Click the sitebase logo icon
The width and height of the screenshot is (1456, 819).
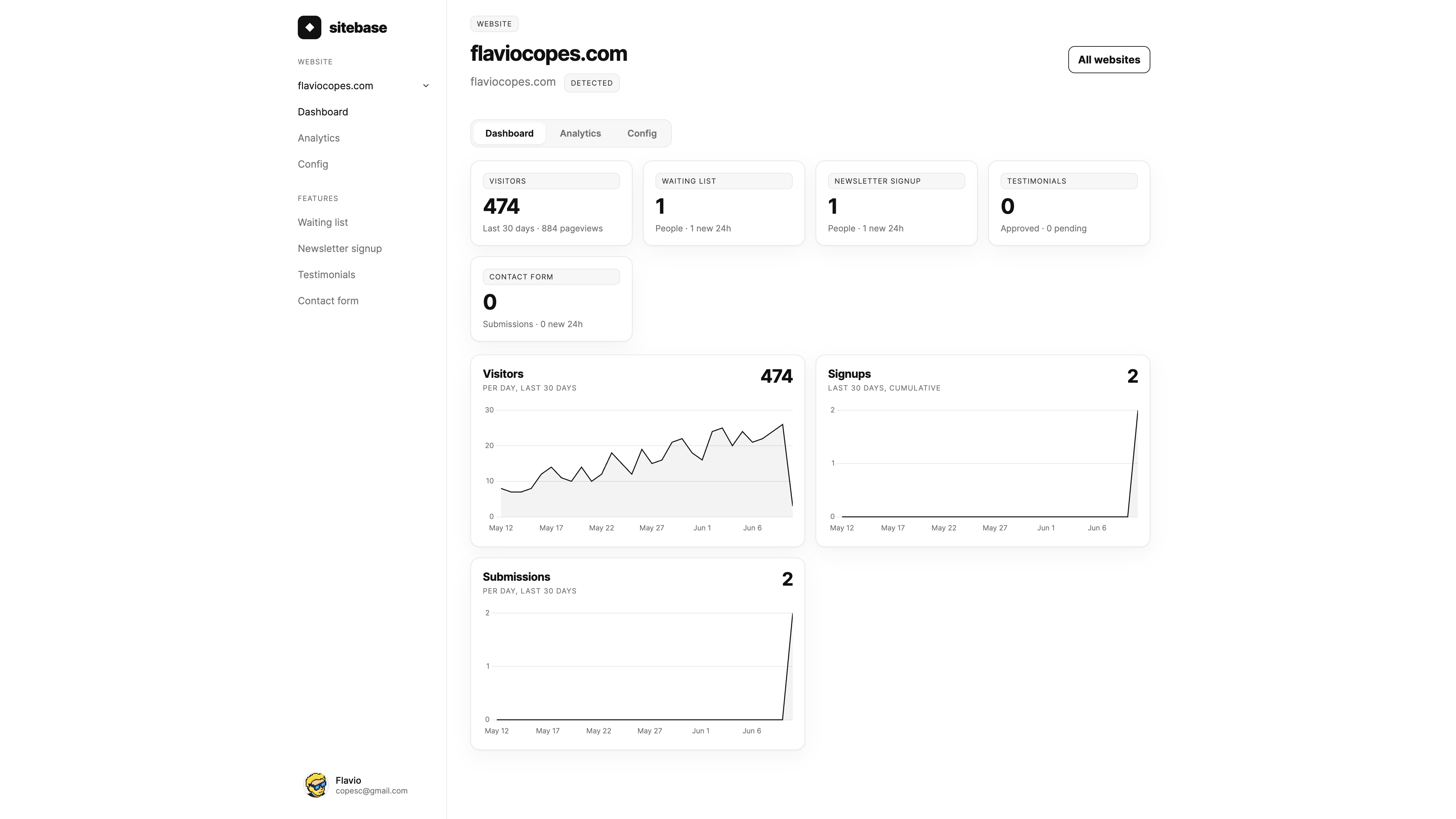pos(309,27)
